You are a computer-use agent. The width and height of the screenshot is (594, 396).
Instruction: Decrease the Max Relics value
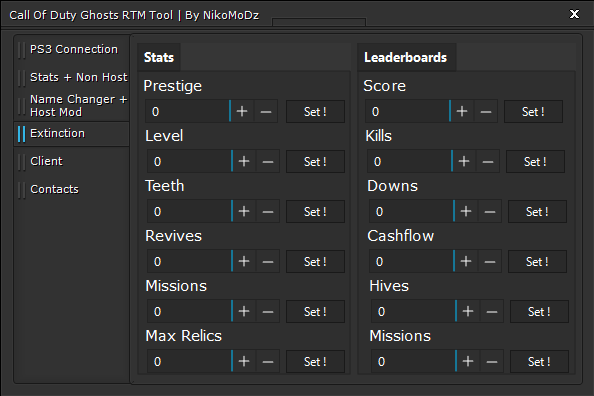point(268,362)
